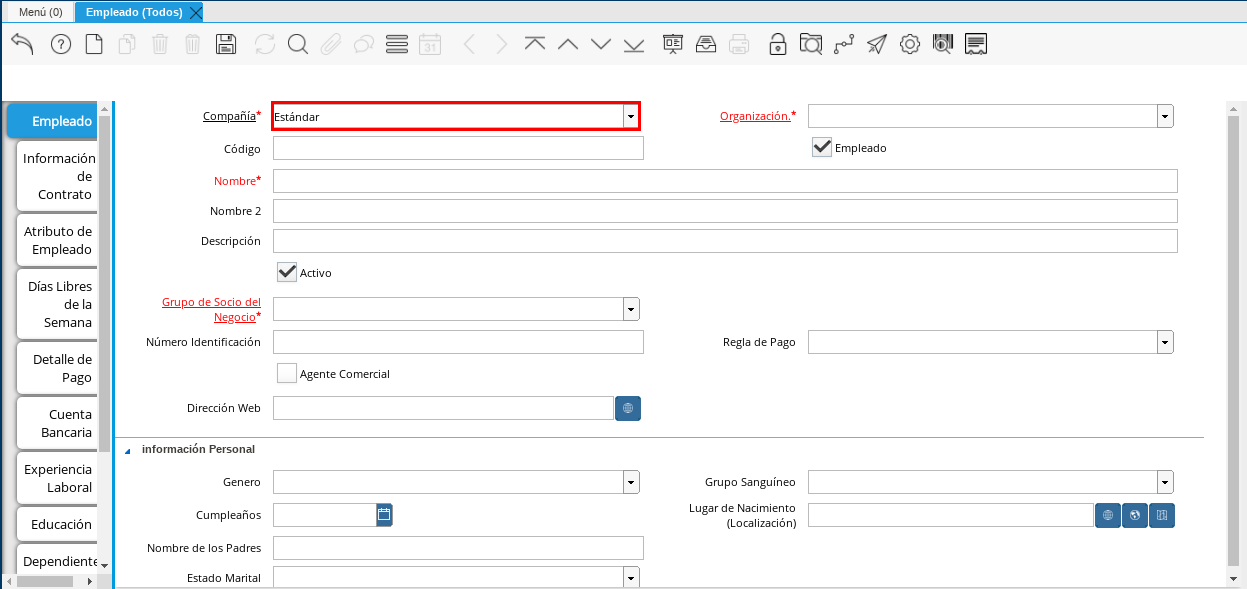Enable the Agente Comercial checkbox
The image size is (1247, 589).
pos(287,374)
